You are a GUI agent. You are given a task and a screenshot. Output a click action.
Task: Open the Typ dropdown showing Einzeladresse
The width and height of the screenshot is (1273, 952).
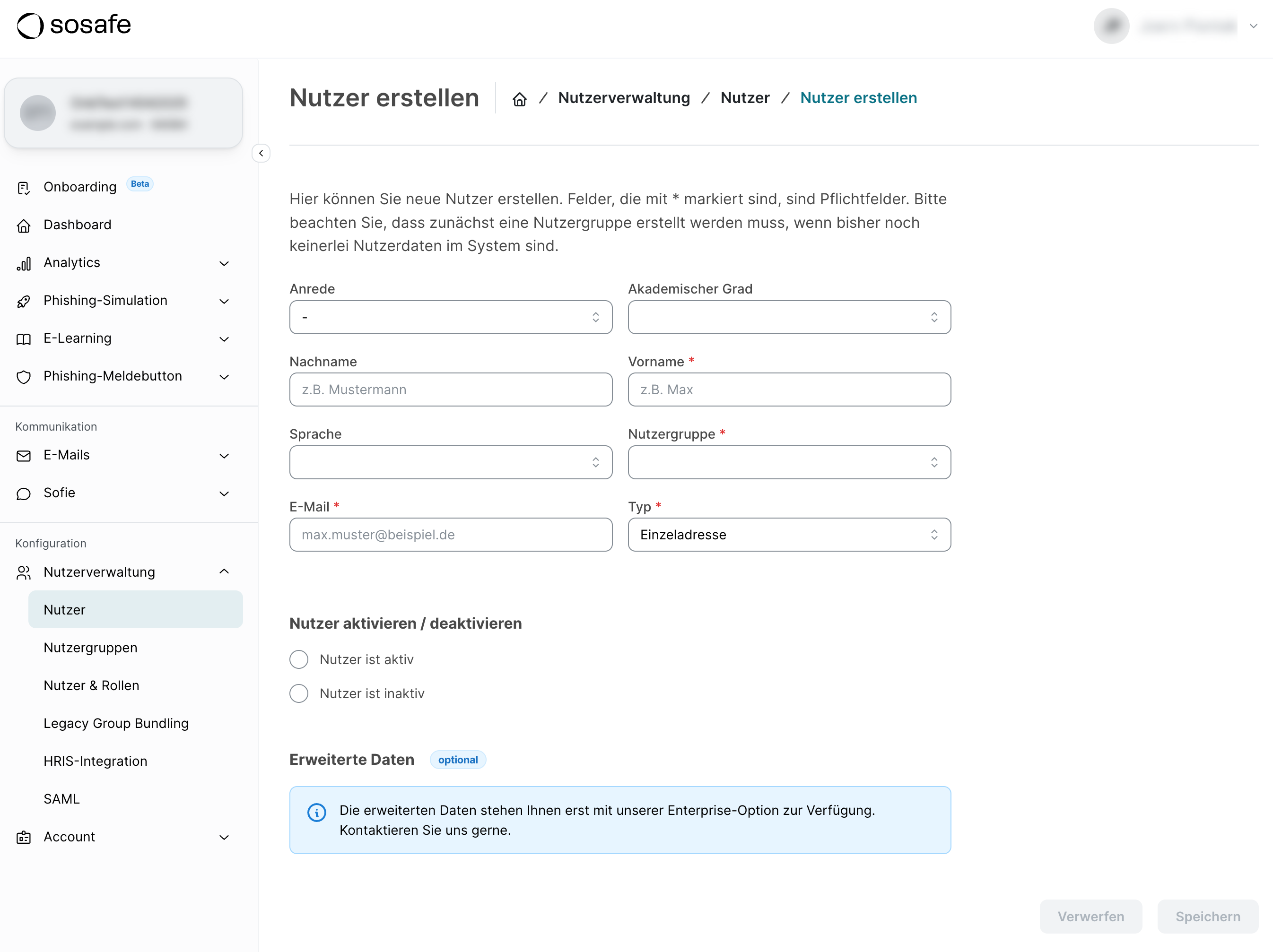788,535
